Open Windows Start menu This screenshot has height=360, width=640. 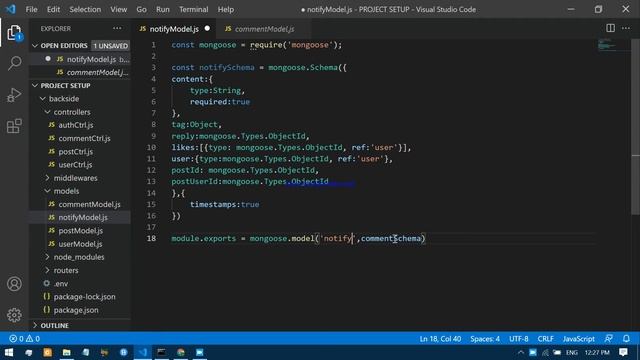pyautogui.click(x=9, y=352)
